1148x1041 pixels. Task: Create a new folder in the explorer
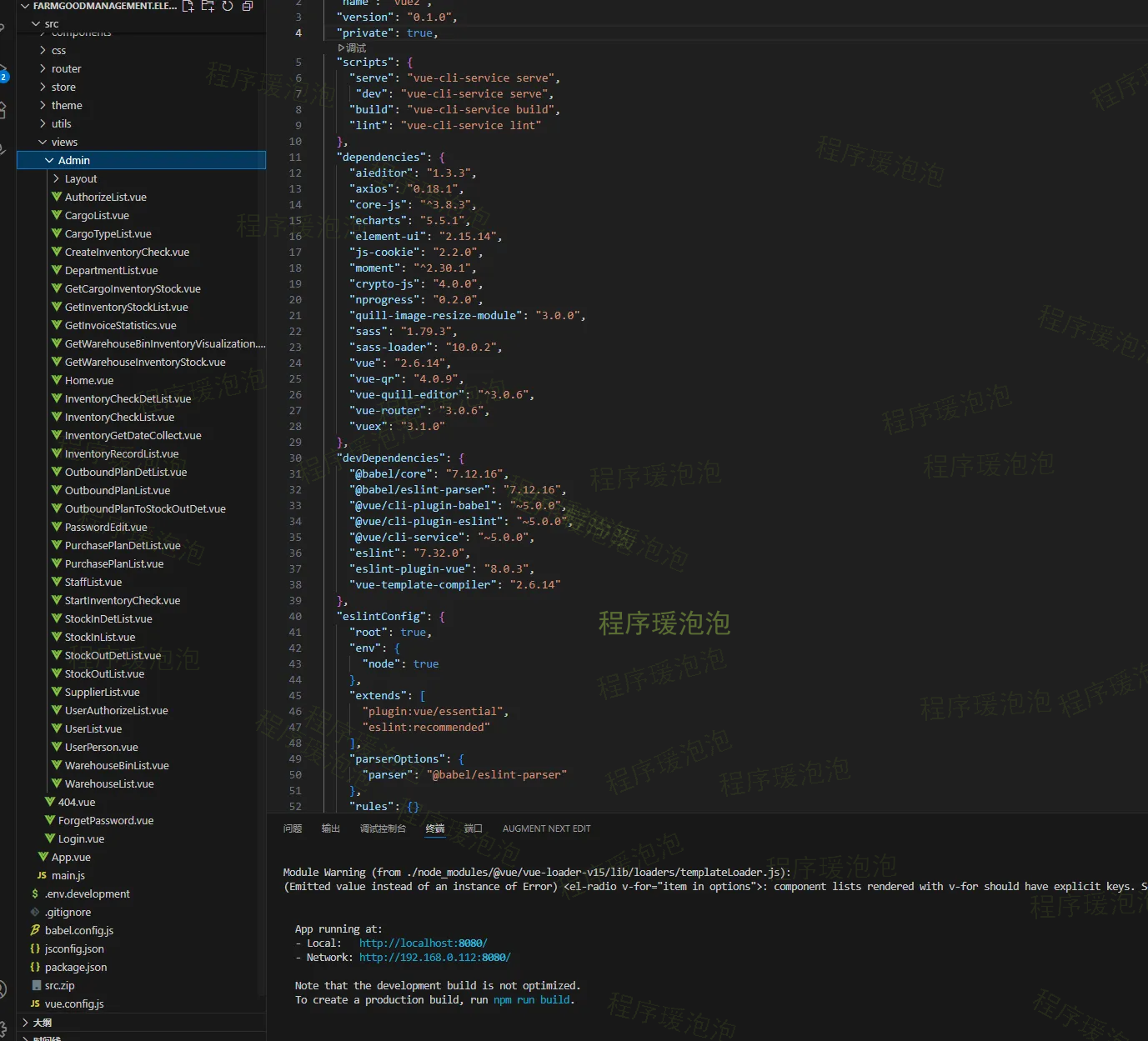208,6
